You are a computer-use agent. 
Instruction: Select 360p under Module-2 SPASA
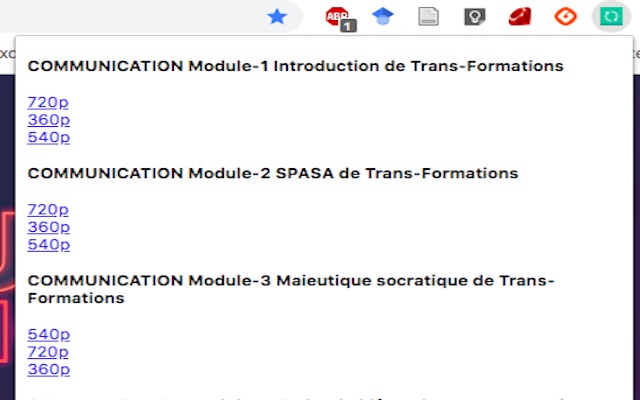[x=49, y=227]
